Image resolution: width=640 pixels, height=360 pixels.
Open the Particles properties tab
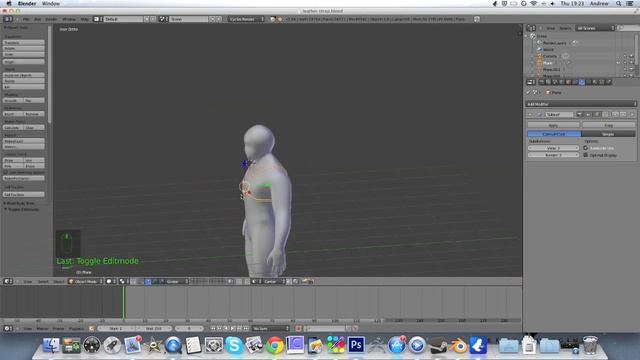point(608,82)
